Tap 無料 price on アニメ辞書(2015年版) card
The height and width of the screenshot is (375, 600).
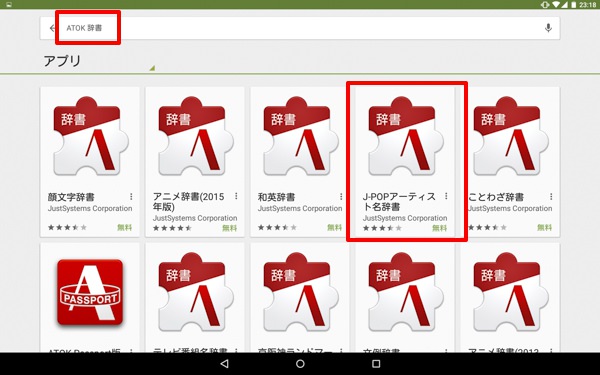[x=230, y=228]
